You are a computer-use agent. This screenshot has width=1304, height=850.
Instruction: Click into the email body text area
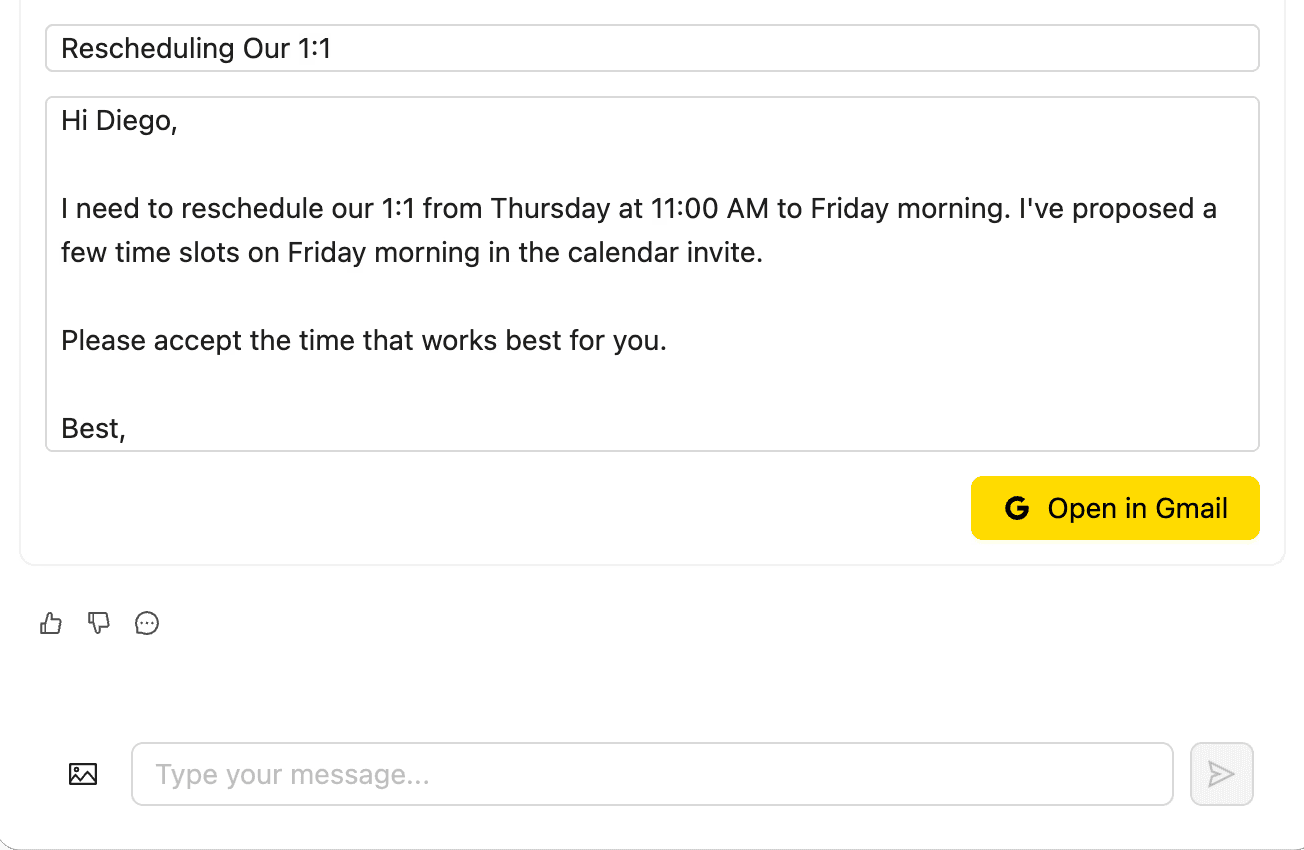click(x=652, y=274)
